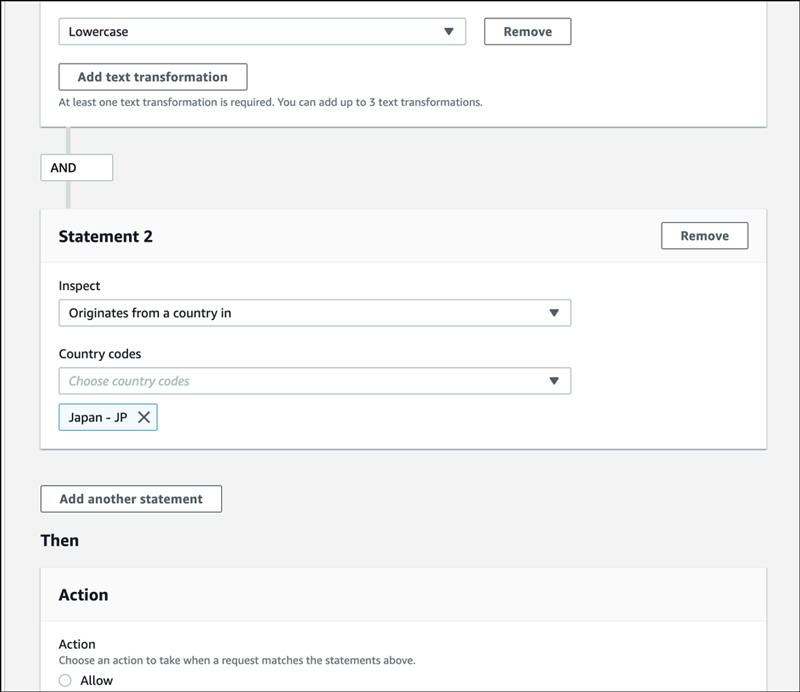
Task: Select the Allow radio button
Action: tap(65, 680)
